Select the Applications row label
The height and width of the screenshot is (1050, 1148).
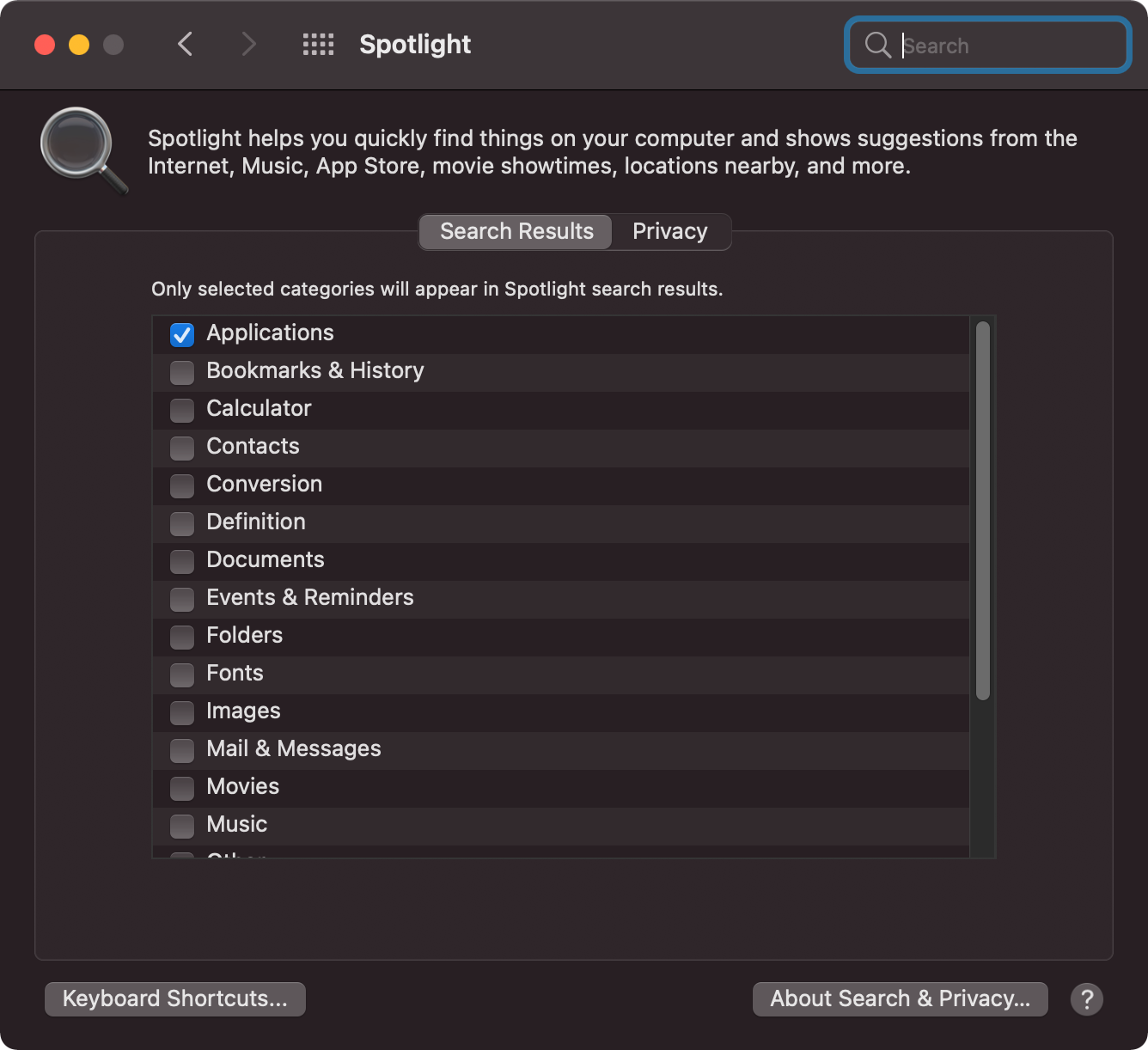[270, 333]
